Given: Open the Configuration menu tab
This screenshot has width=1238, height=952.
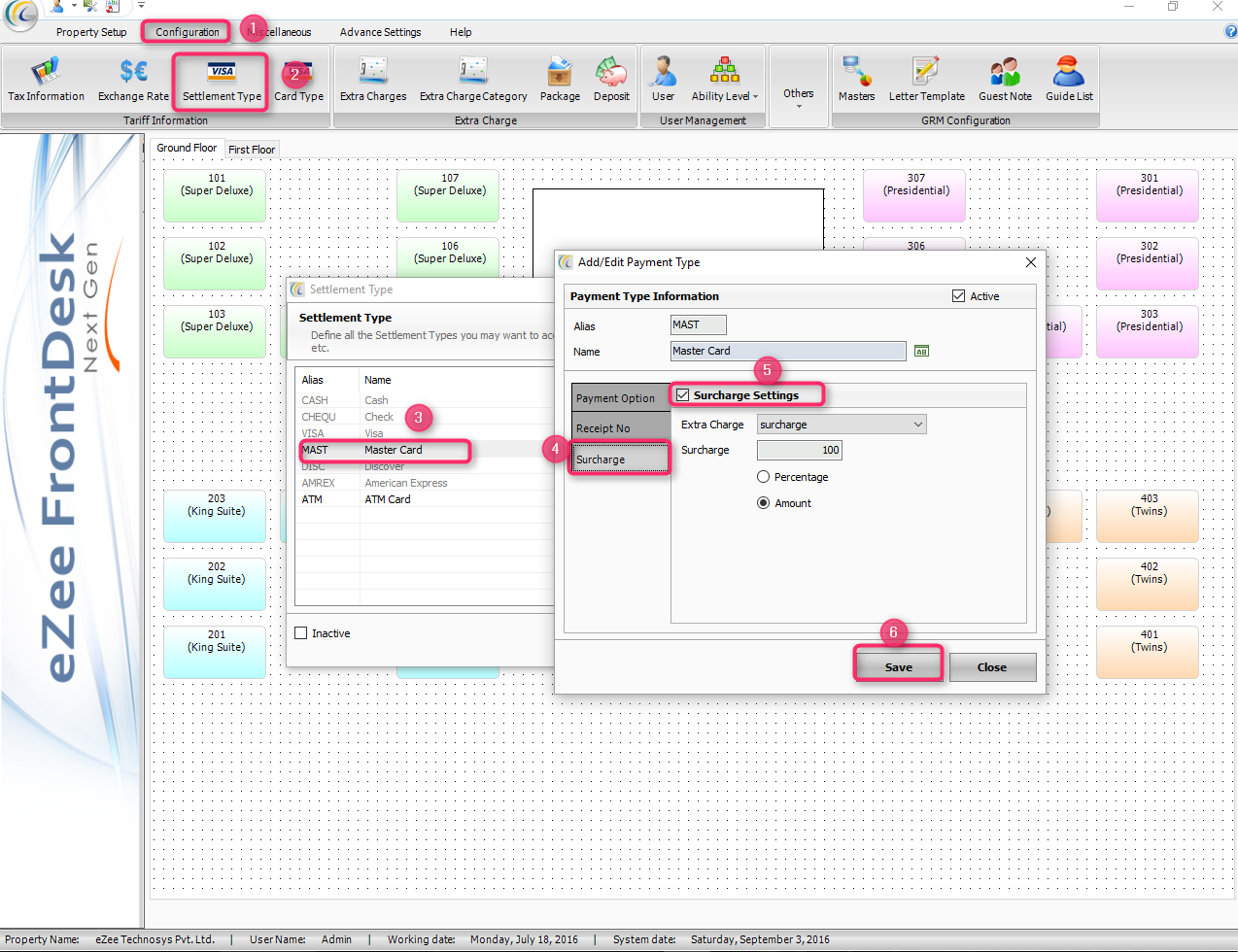Looking at the screenshot, I should tap(188, 32).
